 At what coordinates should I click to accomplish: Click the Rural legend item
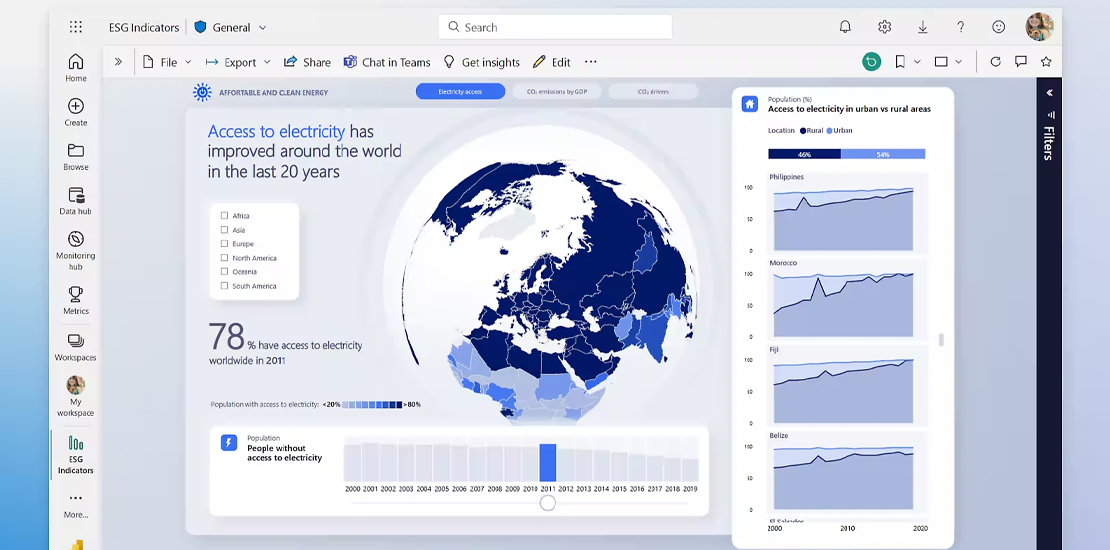811,130
